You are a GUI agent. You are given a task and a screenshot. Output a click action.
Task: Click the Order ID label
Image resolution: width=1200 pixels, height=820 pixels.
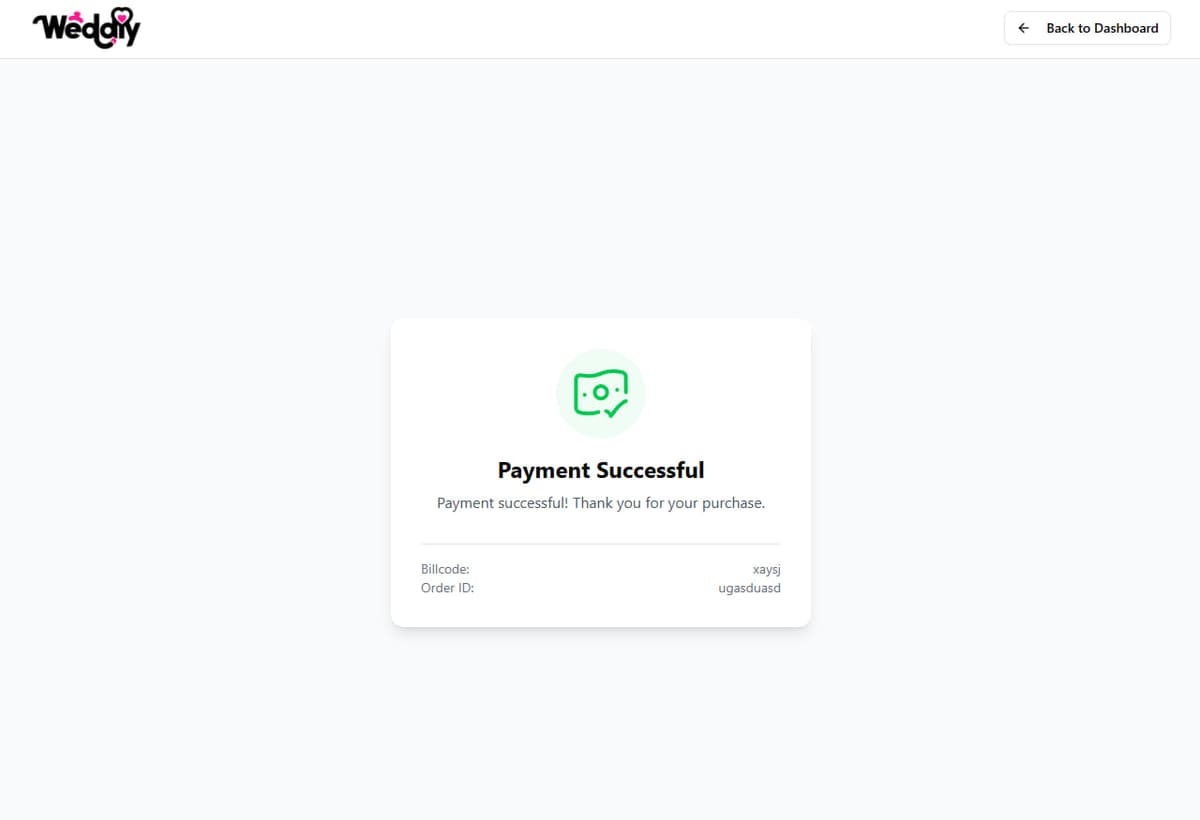pos(447,588)
